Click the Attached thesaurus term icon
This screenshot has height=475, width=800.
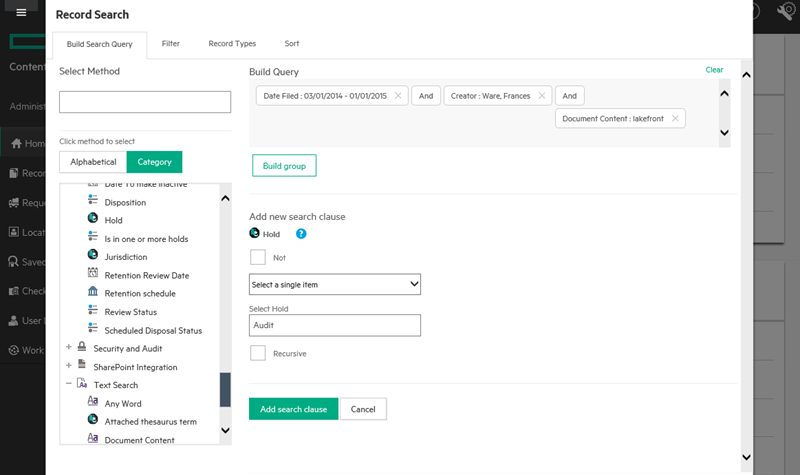[93, 421]
